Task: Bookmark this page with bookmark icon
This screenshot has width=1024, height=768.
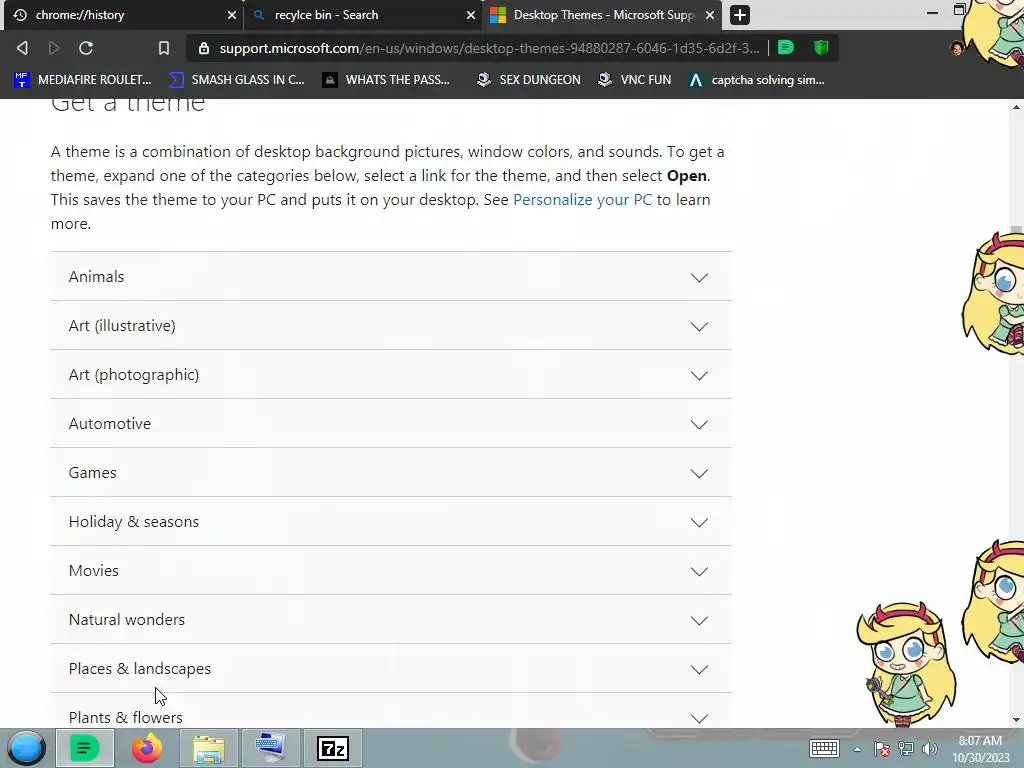Action: (x=163, y=48)
